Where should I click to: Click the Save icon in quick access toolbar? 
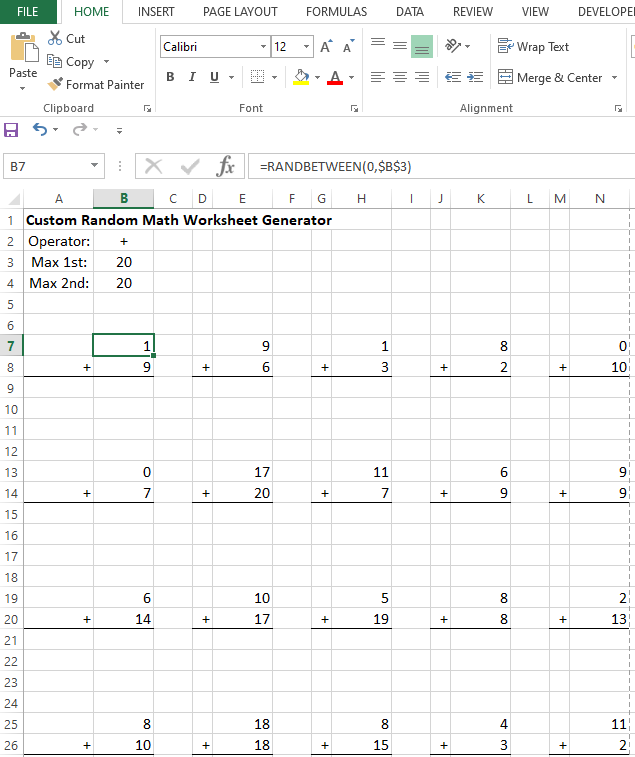(12, 130)
